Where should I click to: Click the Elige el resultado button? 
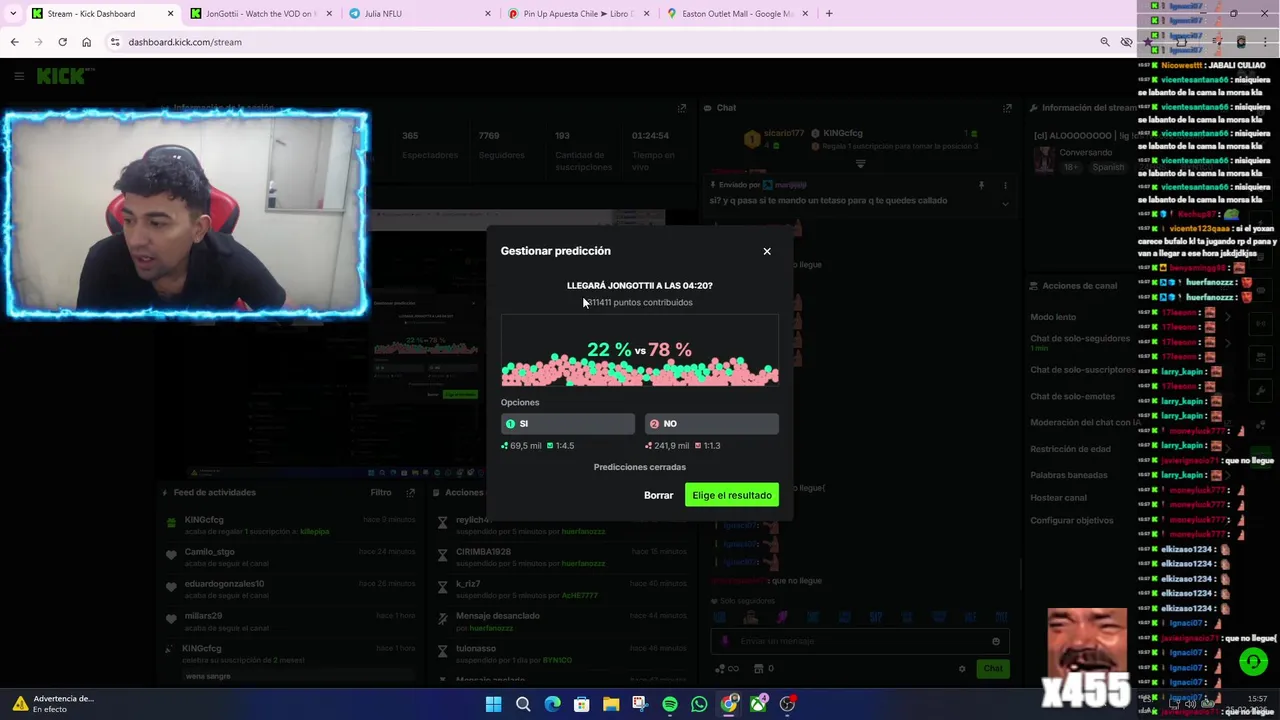(x=732, y=495)
